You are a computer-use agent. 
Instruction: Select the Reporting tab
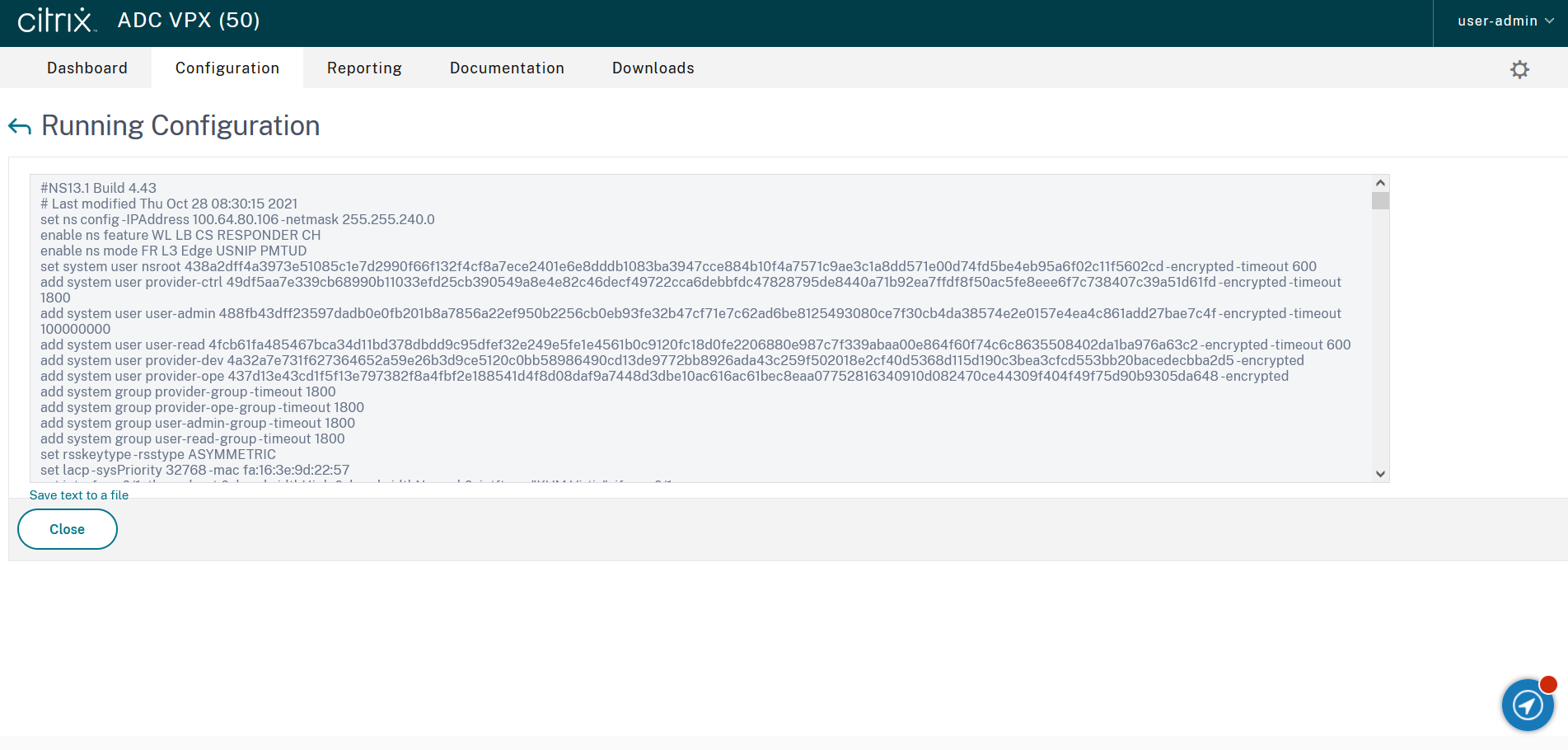tap(364, 68)
